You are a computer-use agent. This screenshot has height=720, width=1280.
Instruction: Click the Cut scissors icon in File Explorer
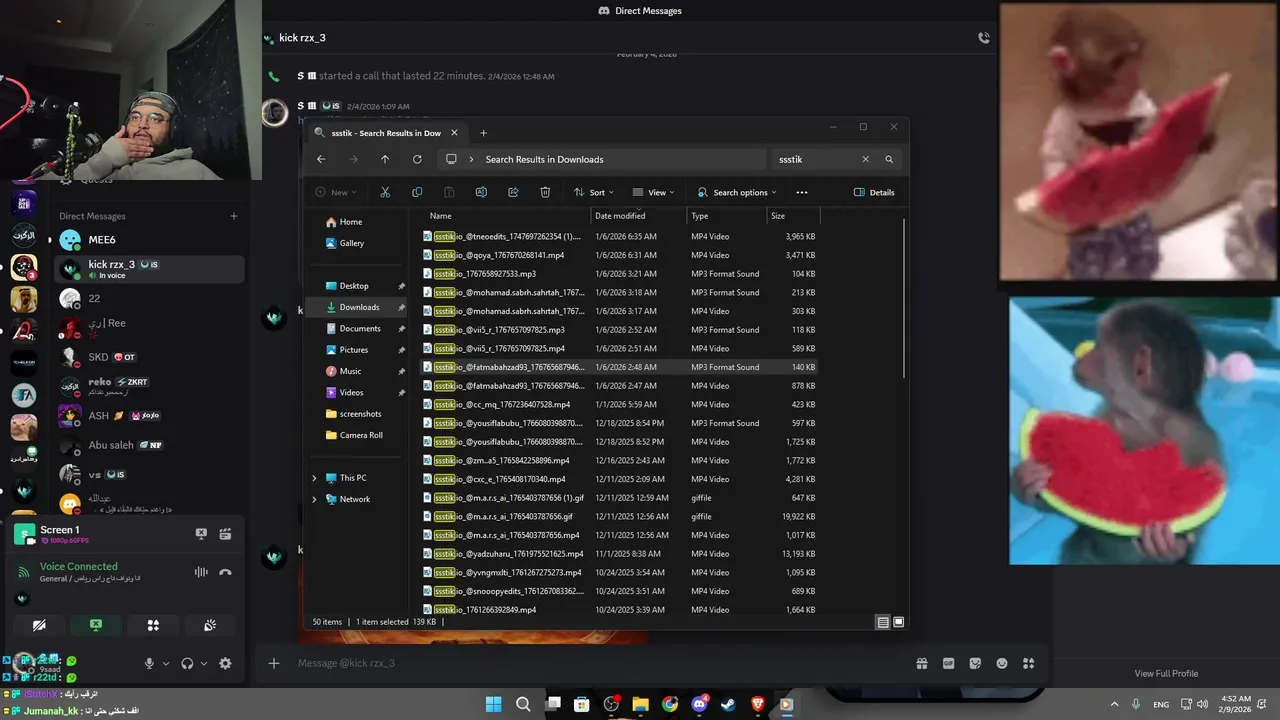click(x=385, y=192)
